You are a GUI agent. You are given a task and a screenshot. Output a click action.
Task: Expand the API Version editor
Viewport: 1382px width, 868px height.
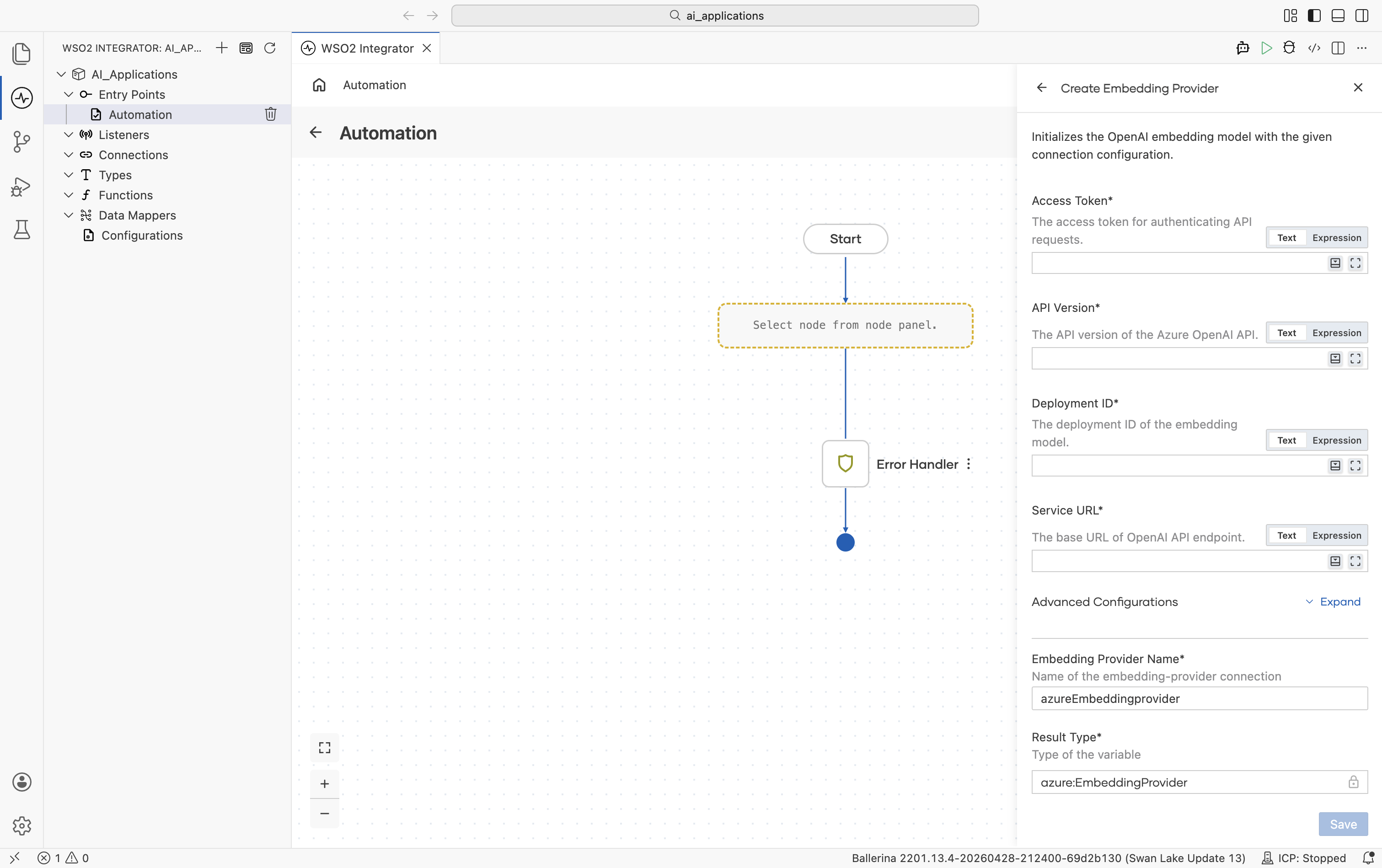coord(1355,358)
